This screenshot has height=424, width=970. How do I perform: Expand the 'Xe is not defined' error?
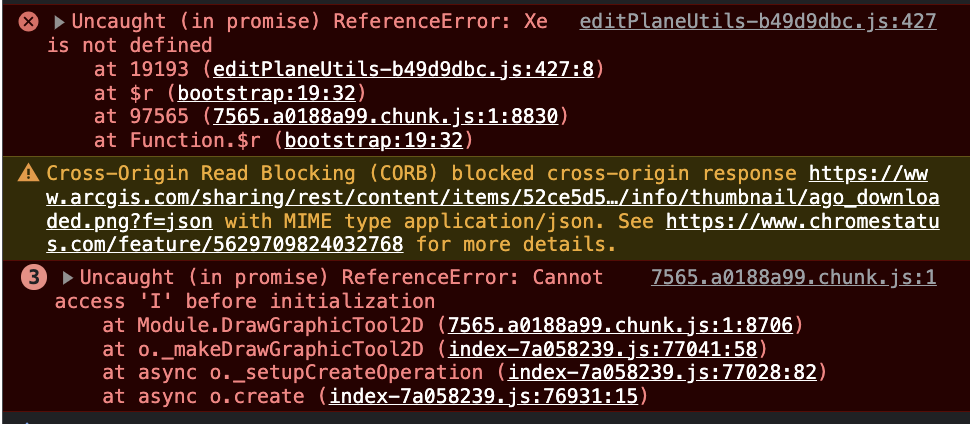click(59, 21)
